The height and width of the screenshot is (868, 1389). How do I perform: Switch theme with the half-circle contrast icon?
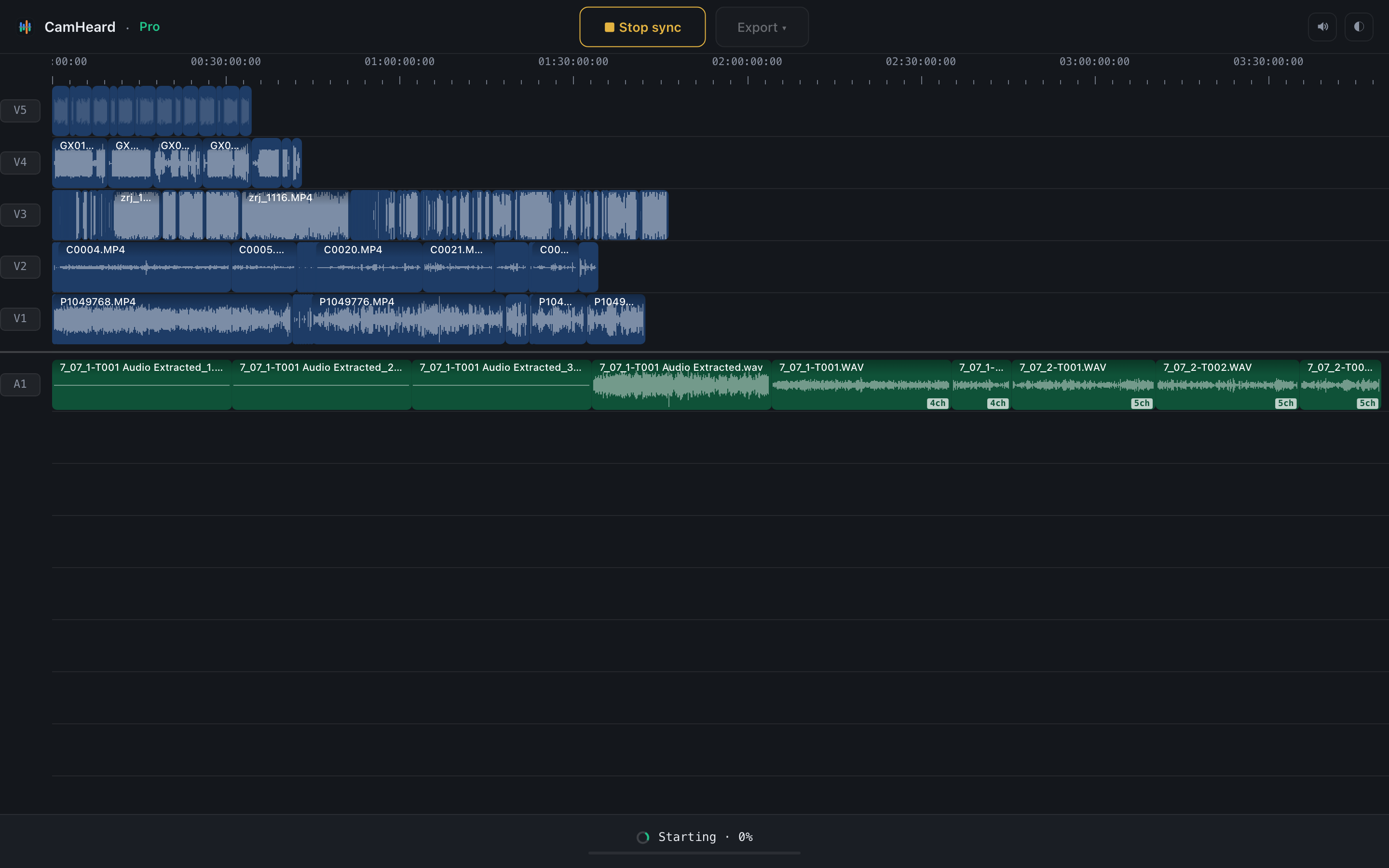[x=1359, y=27]
